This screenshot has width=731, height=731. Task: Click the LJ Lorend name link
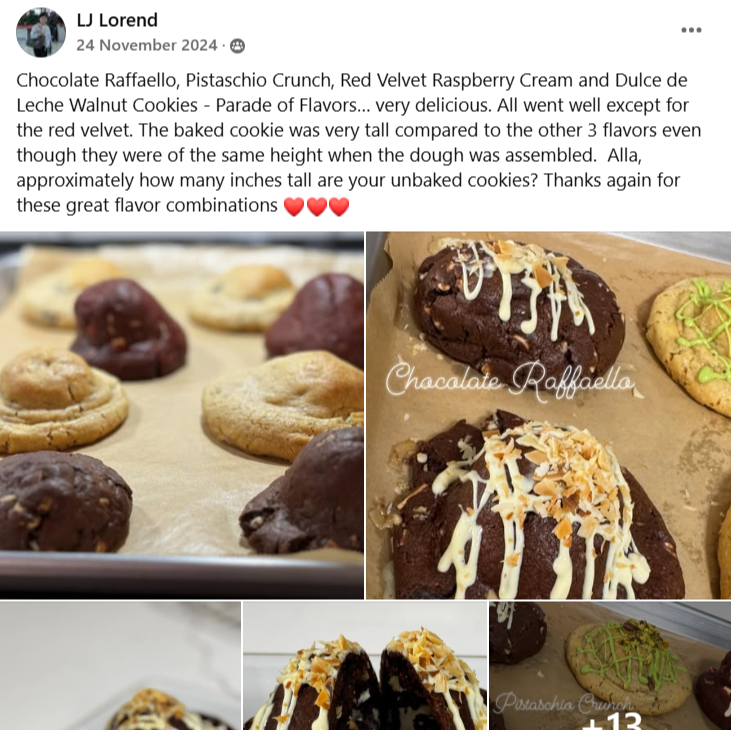pos(117,20)
